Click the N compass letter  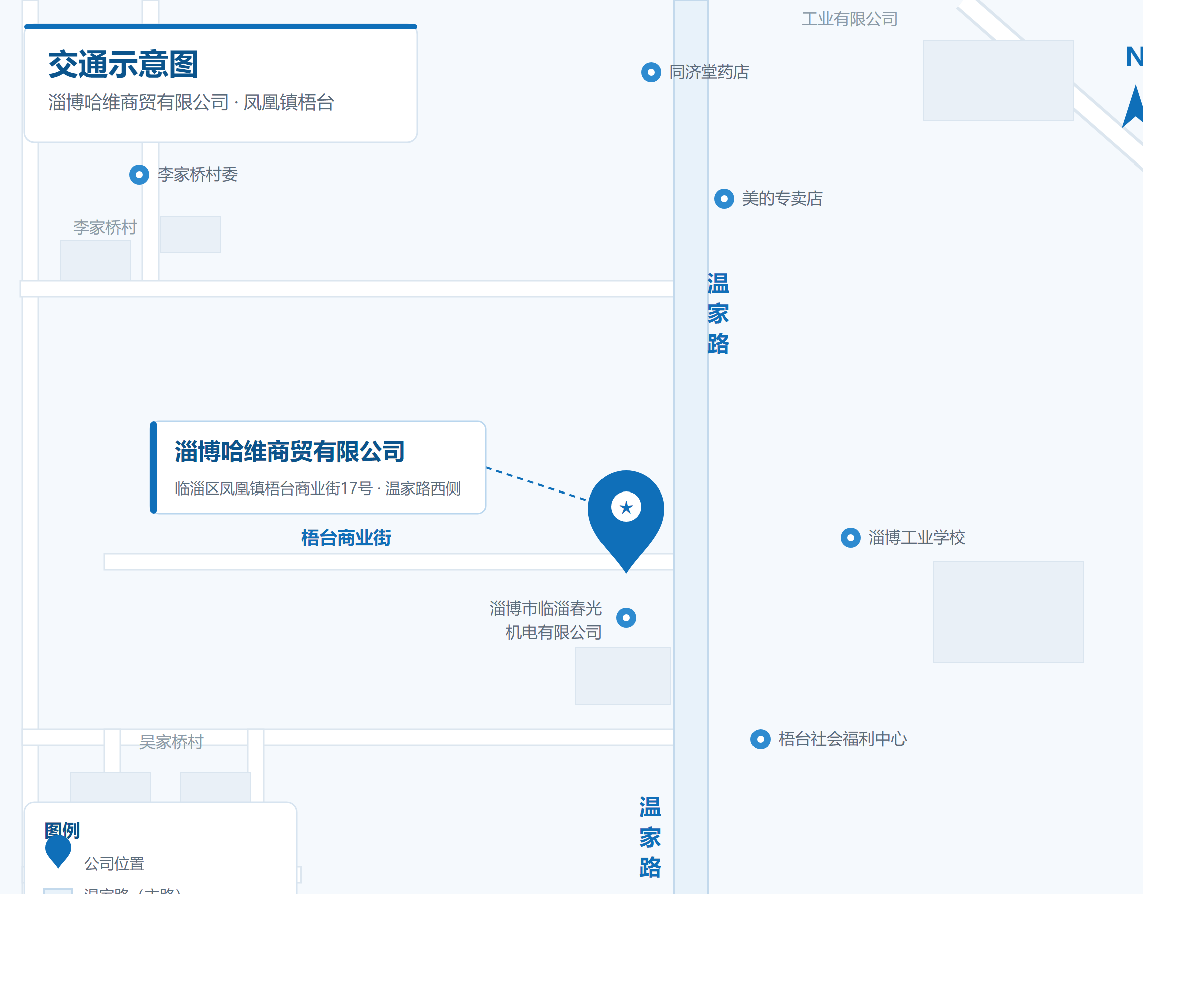(1134, 57)
